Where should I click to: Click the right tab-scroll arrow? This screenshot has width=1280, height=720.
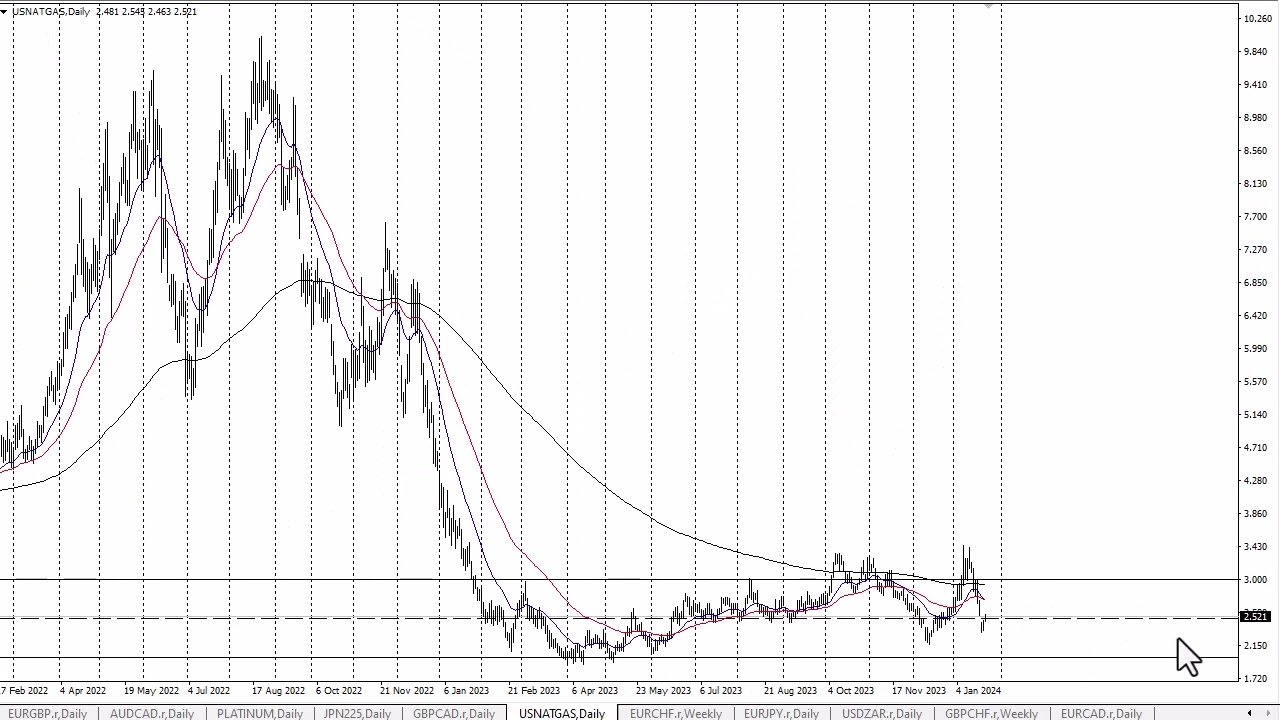[1268, 713]
